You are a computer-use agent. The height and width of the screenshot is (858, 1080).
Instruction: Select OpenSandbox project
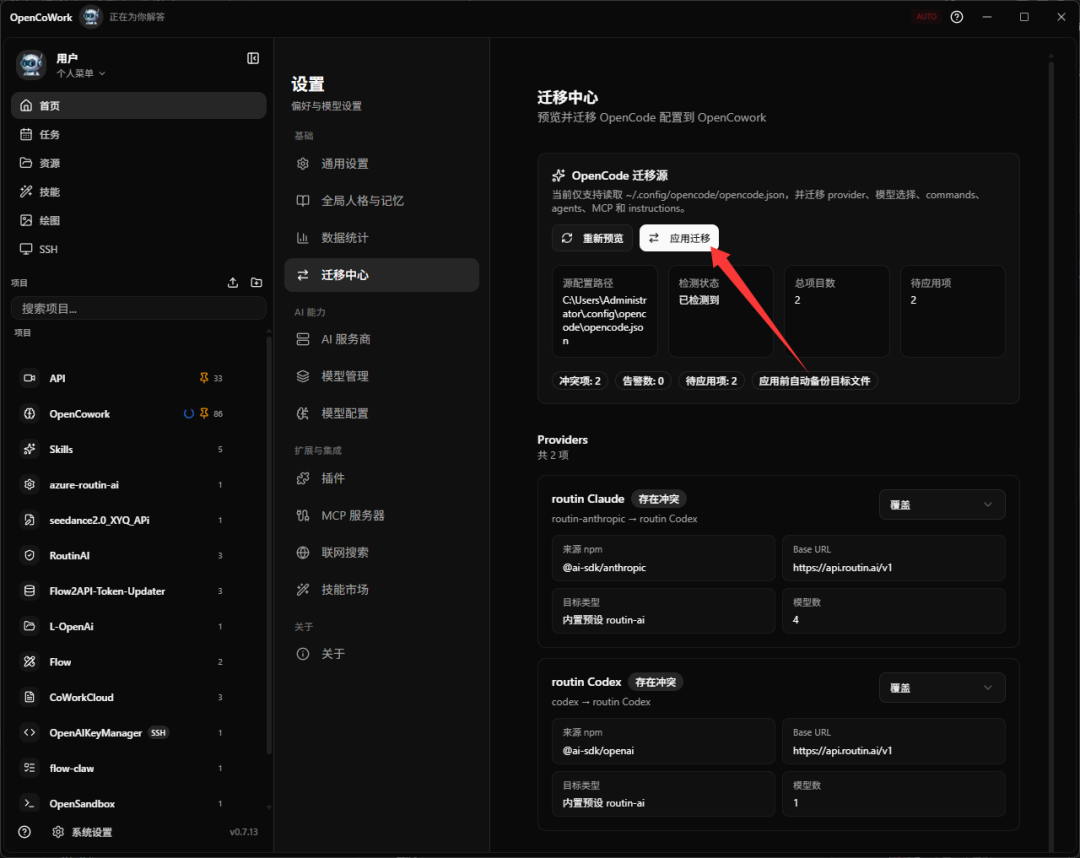[138, 804]
